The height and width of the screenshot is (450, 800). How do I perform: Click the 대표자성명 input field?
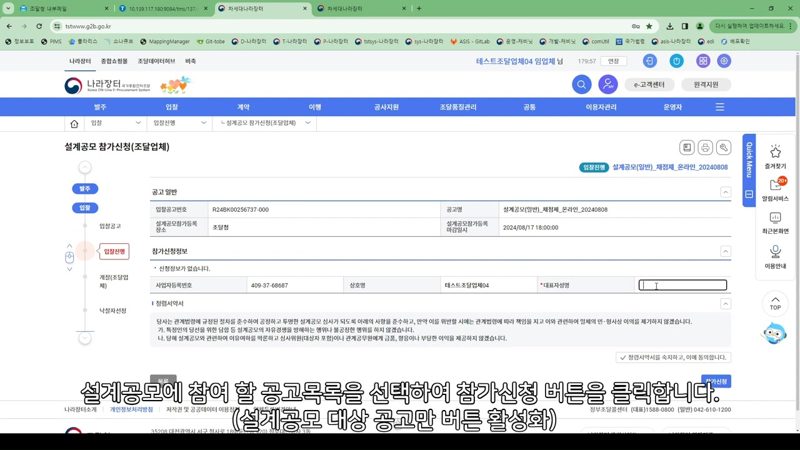pyautogui.click(x=683, y=285)
